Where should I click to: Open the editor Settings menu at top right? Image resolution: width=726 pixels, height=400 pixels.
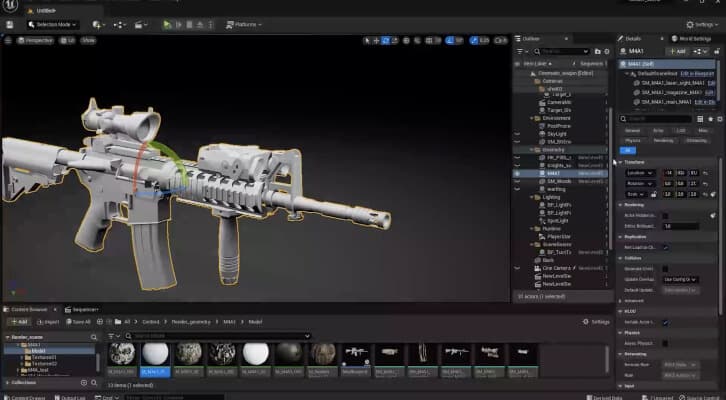pyautogui.click(x=702, y=25)
